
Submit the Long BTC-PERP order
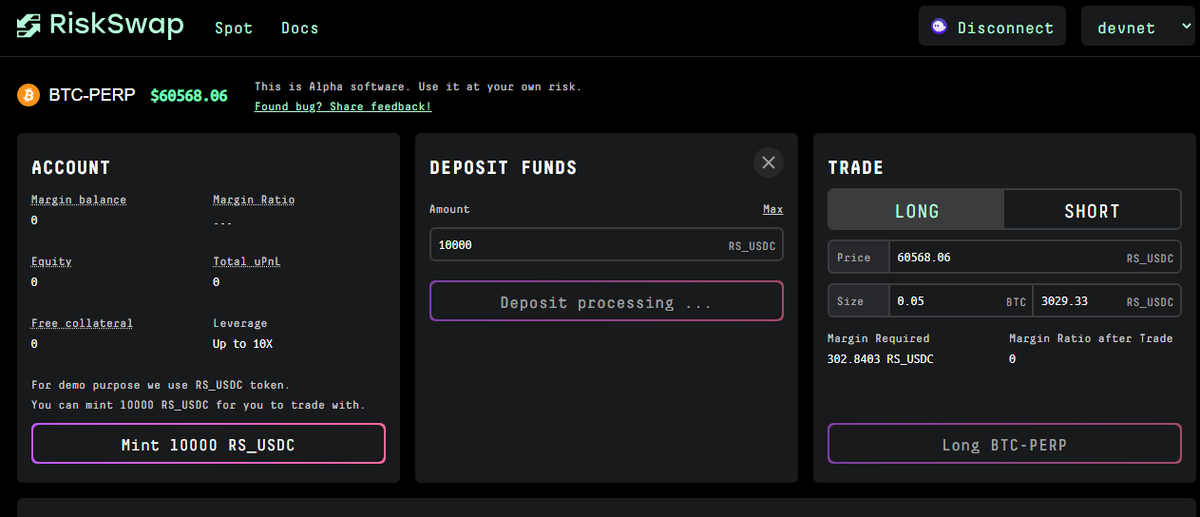[x=1004, y=444]
